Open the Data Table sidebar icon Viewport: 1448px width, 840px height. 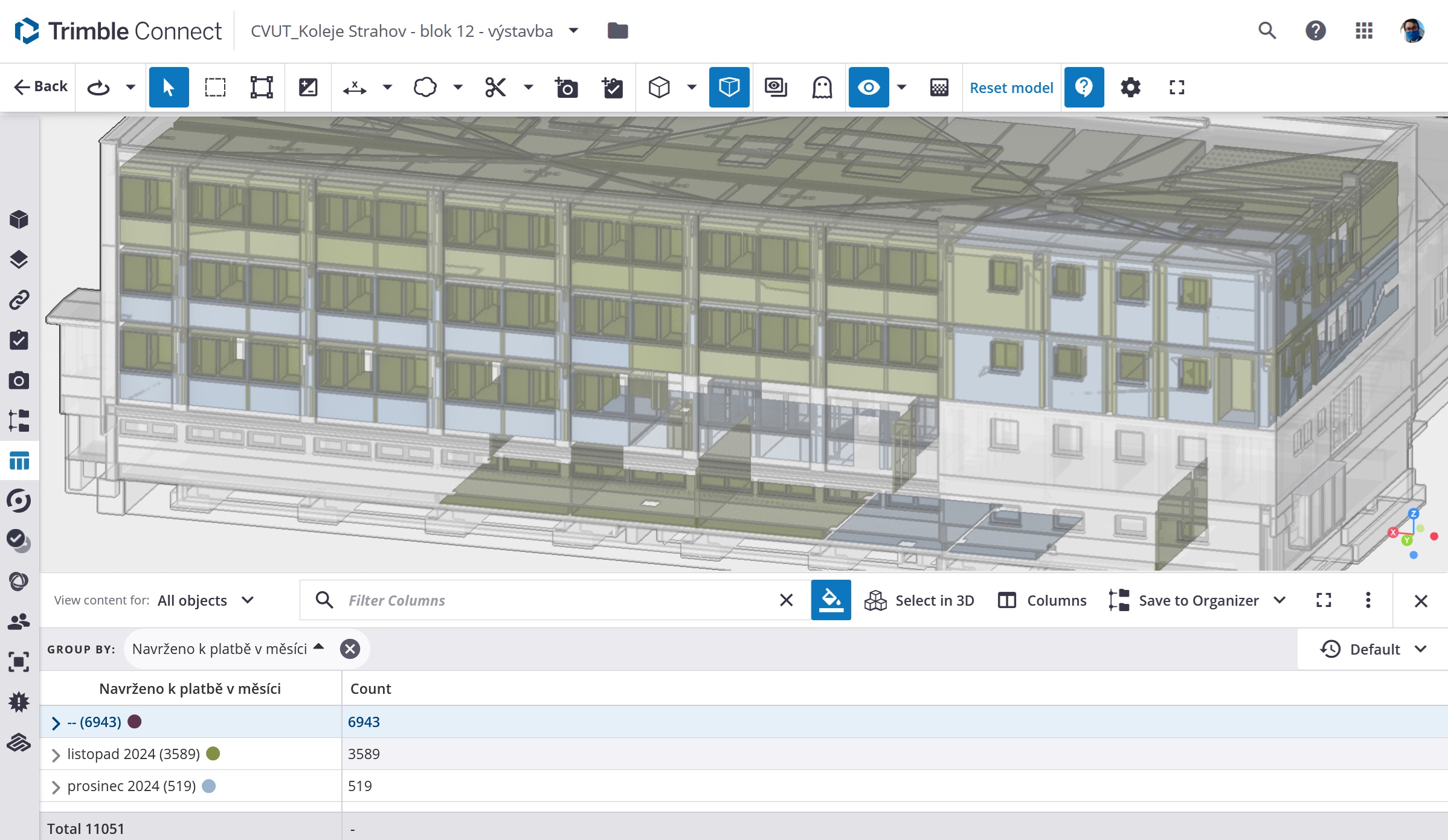19,461
